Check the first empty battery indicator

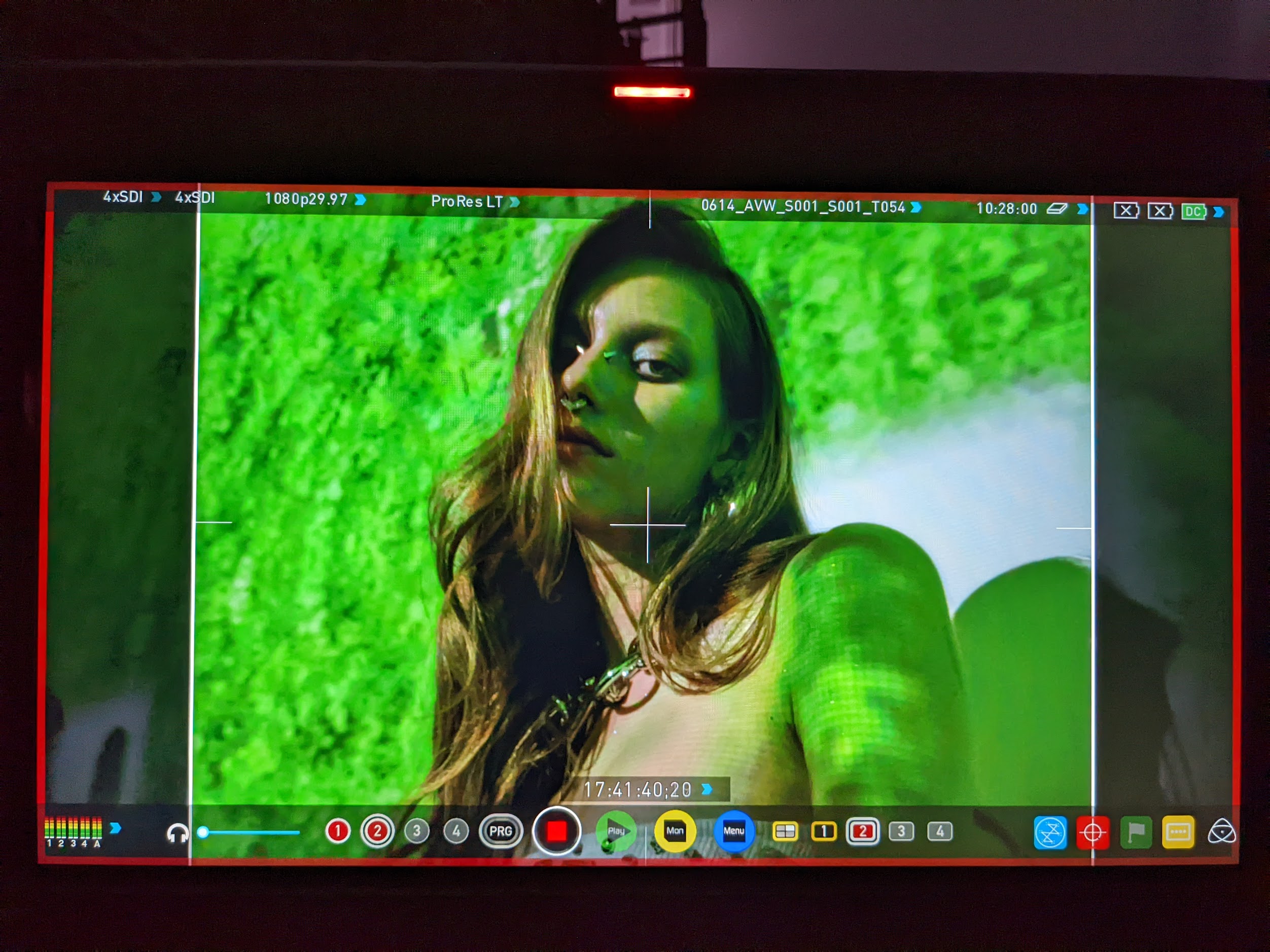tap(1126, 210)
